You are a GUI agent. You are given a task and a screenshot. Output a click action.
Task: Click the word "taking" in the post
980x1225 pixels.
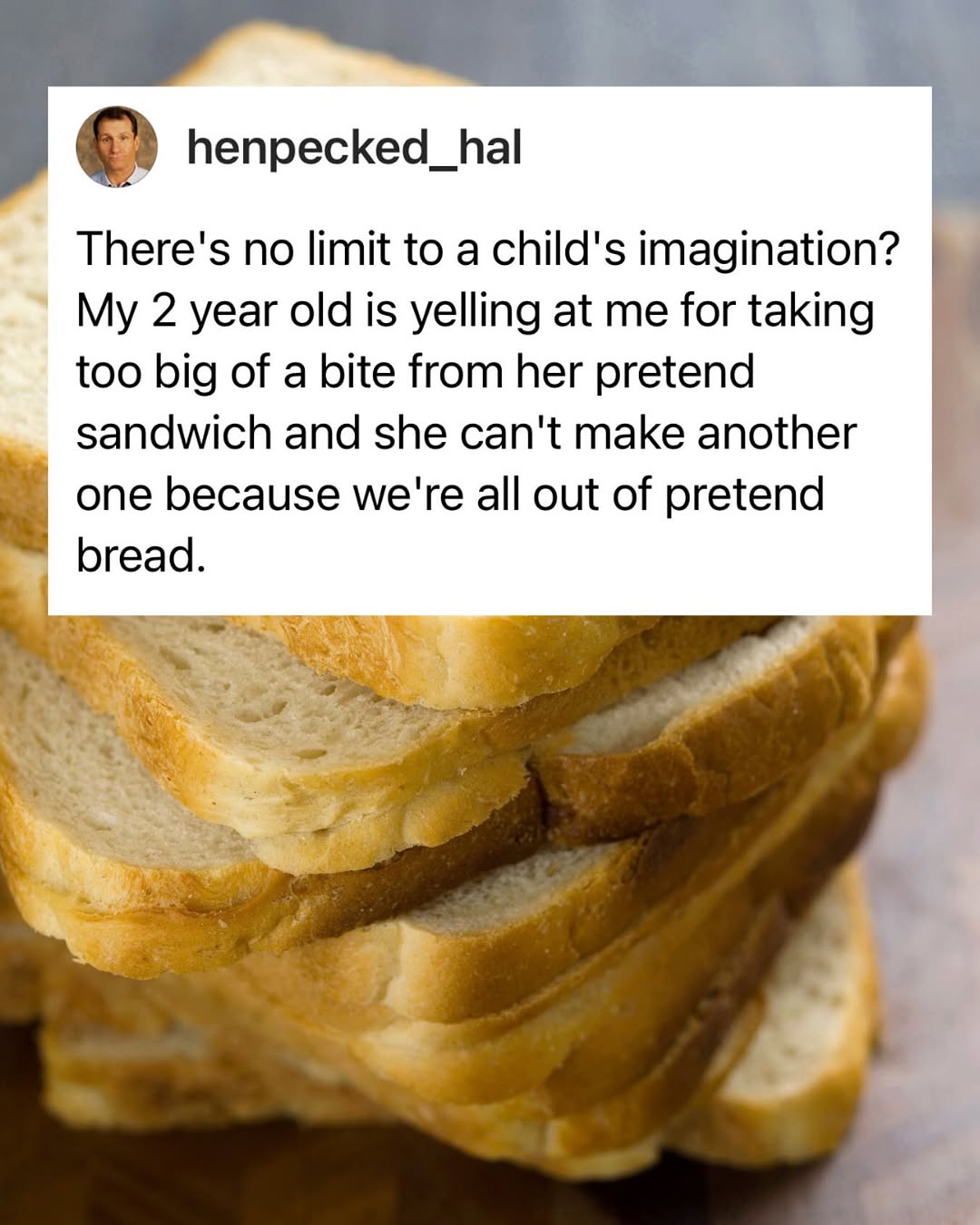click(811, 312)
